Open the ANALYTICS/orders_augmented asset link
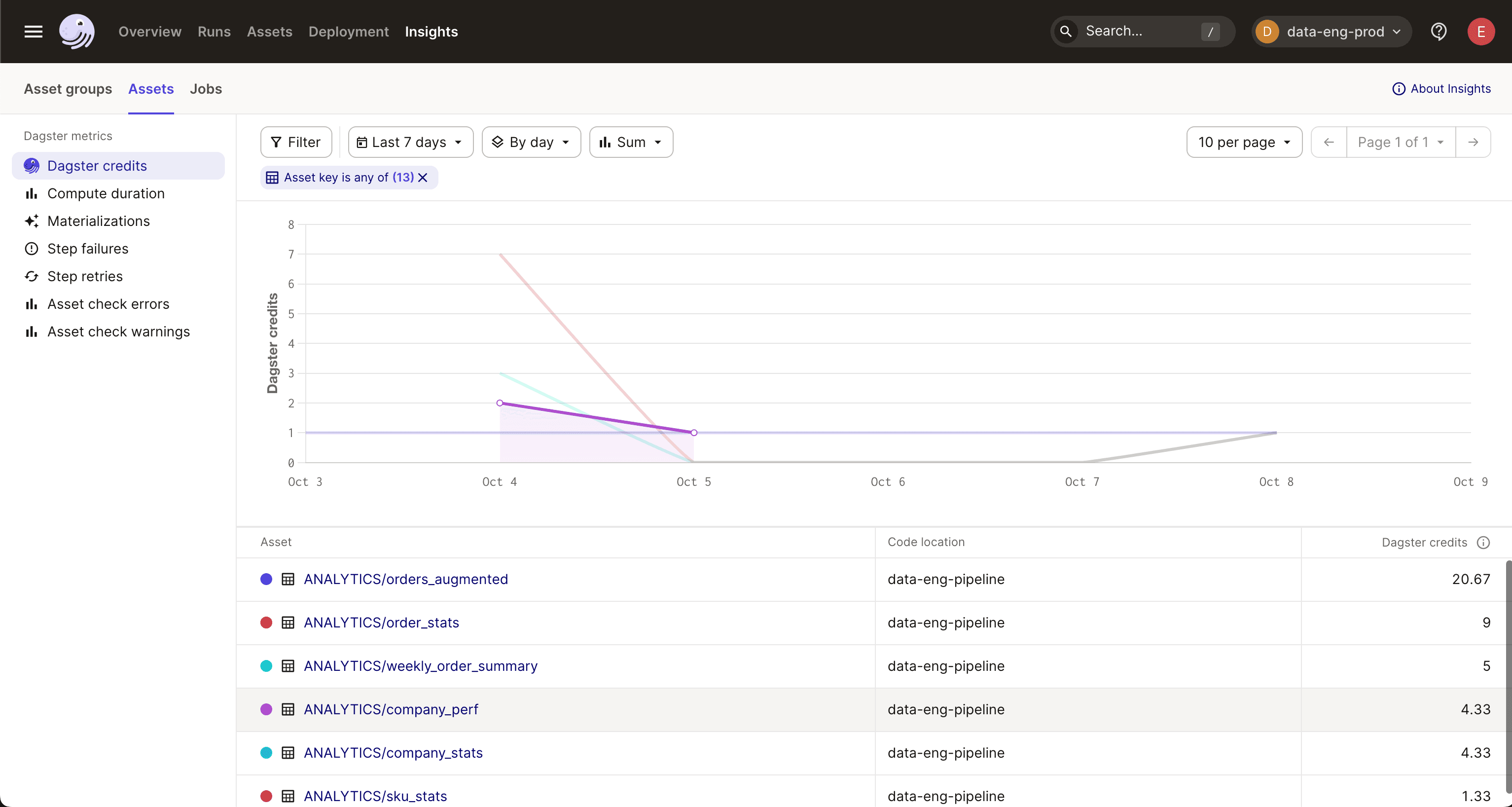This screenshot has width=1512, height=807. point(405,579)
